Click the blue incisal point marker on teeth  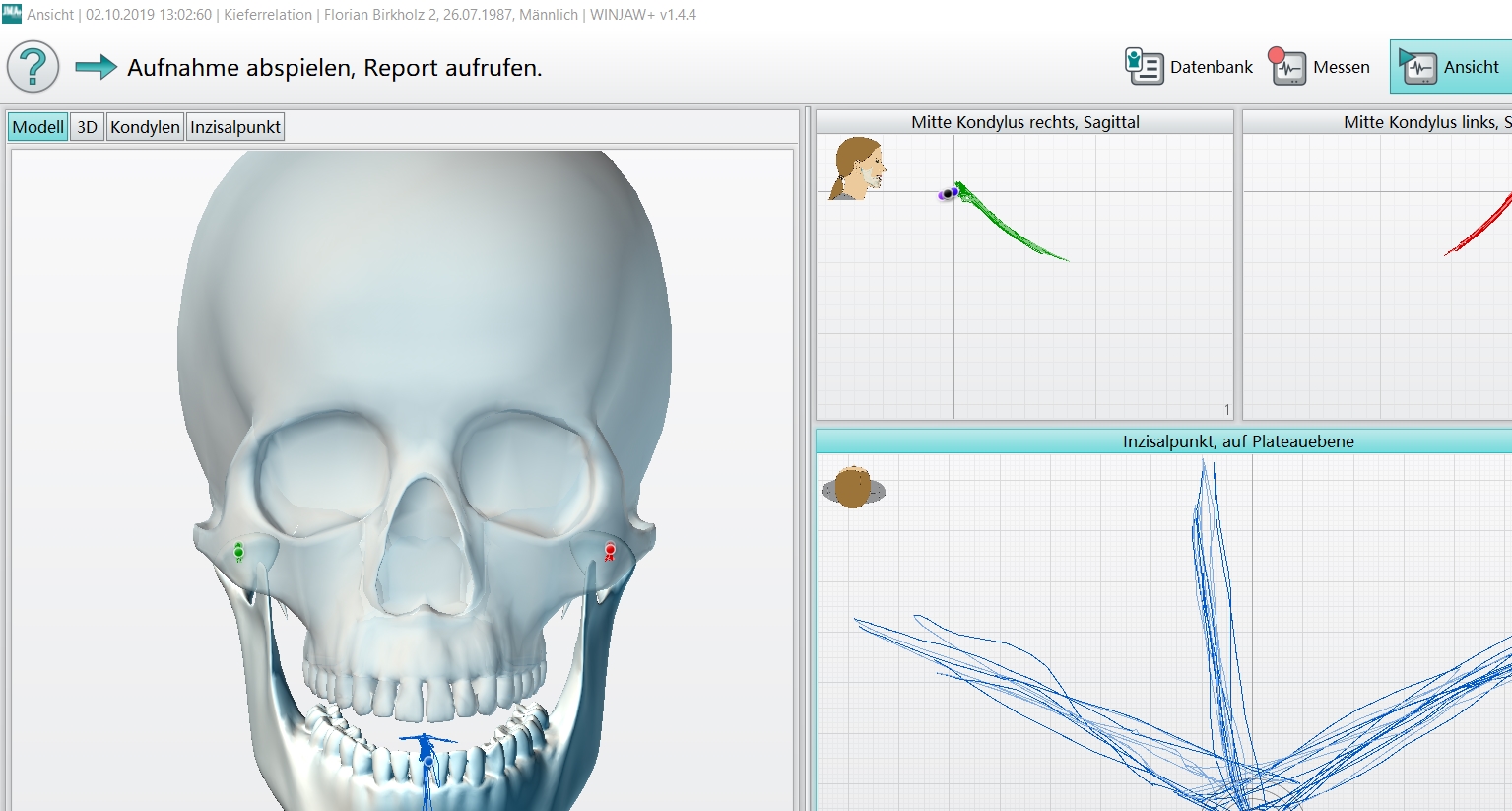[427, 757]
